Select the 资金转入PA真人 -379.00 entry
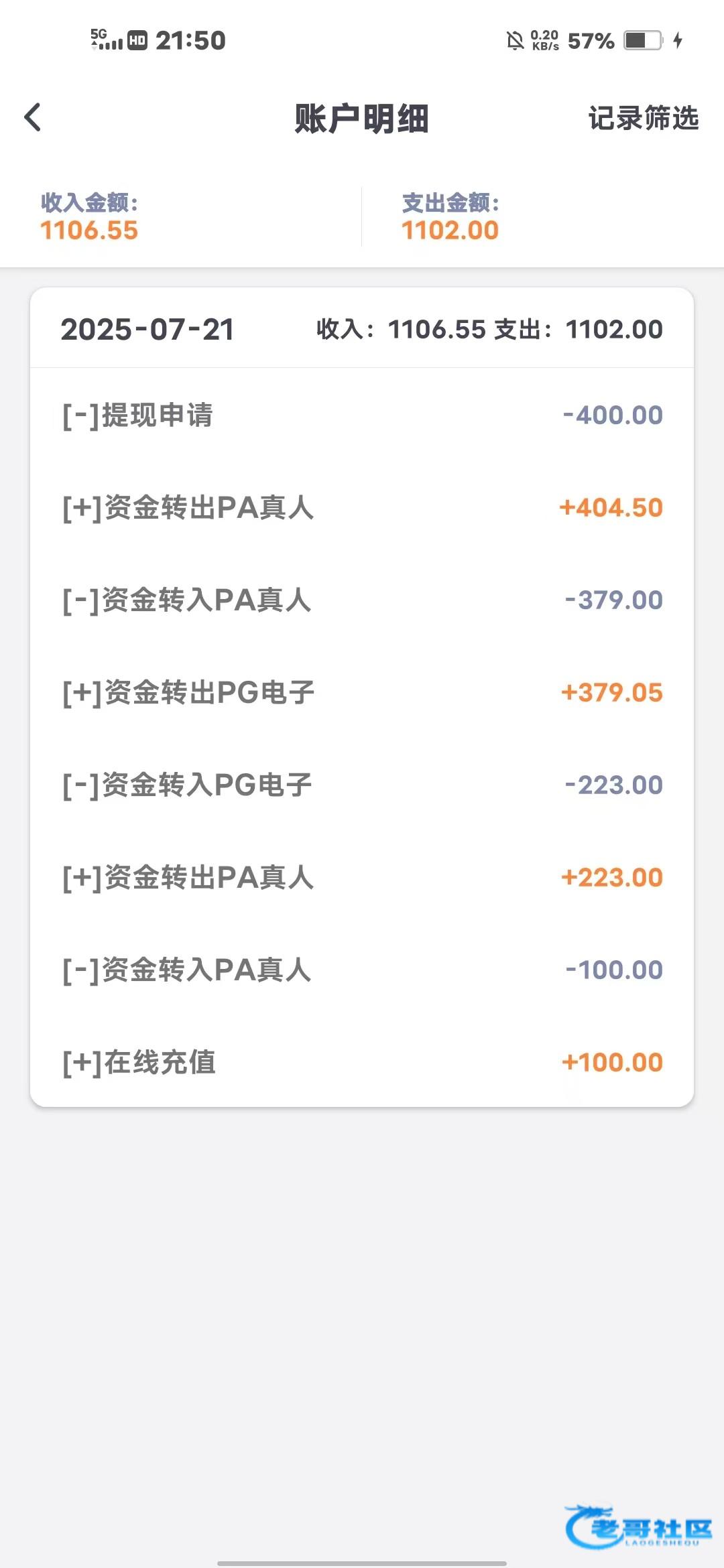724x1568 pixels. pyautogui.click(x=362, y=600)
